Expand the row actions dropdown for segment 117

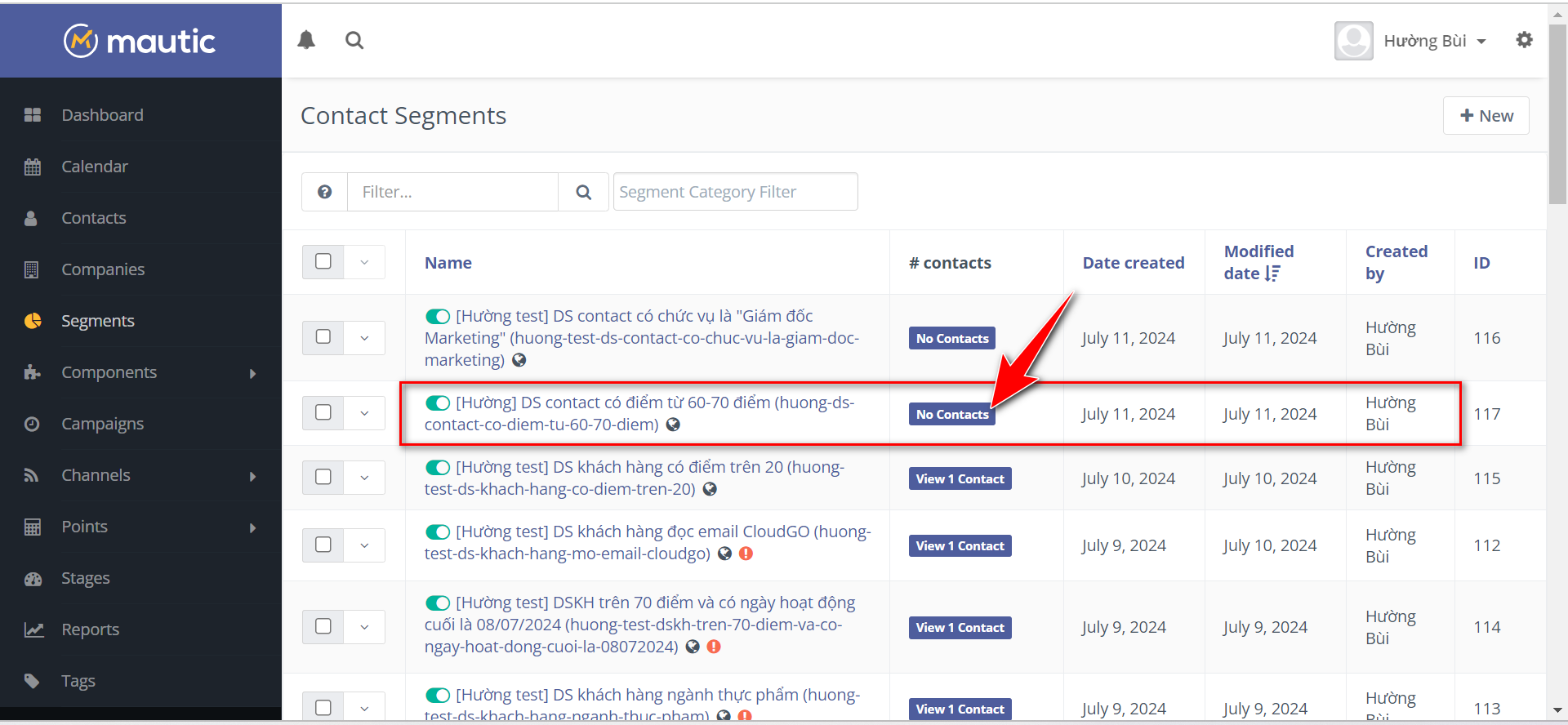(364, 414)
